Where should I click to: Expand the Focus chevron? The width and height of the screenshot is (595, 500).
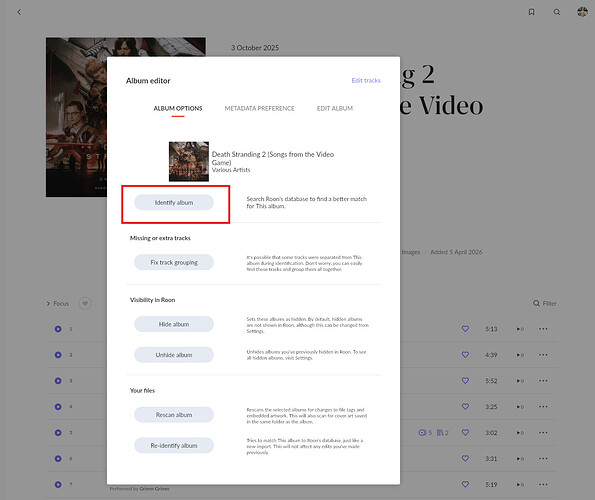48,303
